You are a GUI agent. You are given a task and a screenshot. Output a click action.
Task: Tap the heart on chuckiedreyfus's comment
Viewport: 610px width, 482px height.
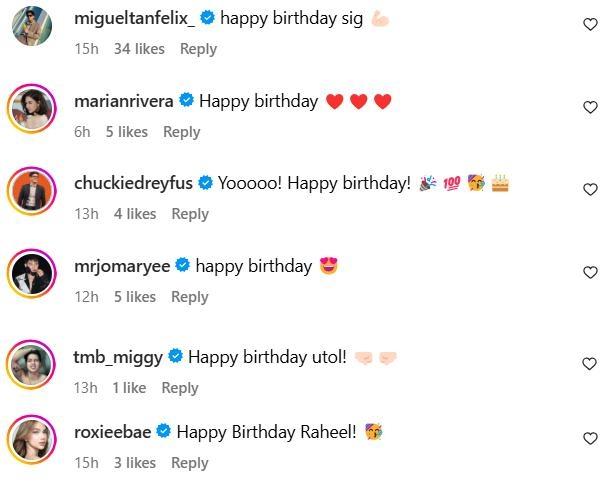pos(590,189)
